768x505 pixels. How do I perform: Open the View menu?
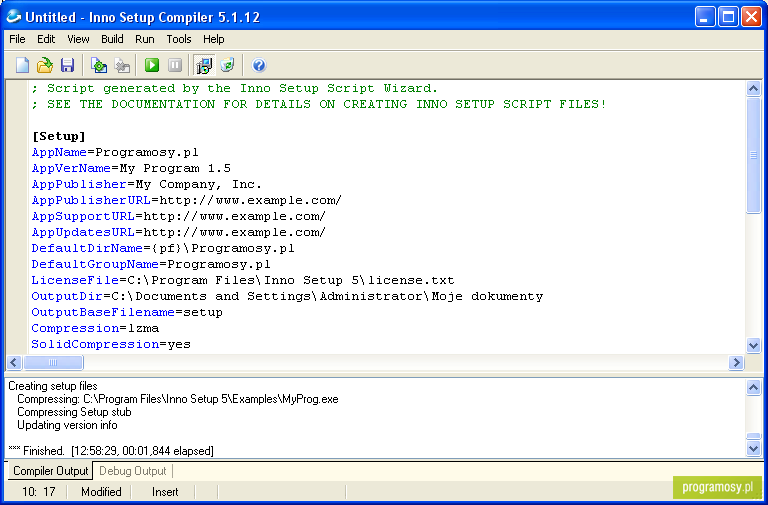(78, 39)
